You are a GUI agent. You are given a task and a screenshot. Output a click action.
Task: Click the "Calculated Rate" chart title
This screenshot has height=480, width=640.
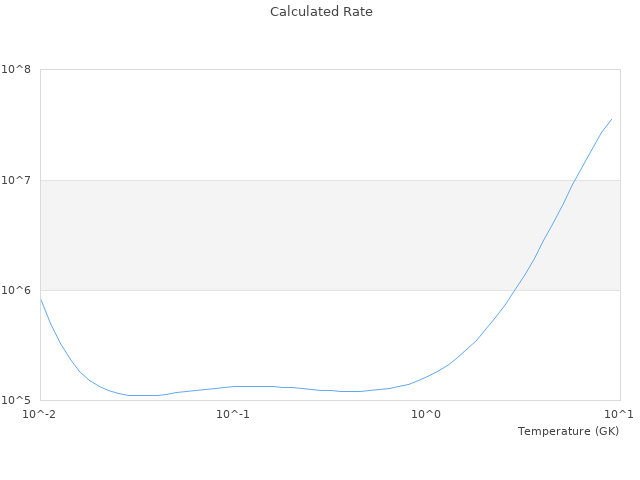tap(320, 12)
